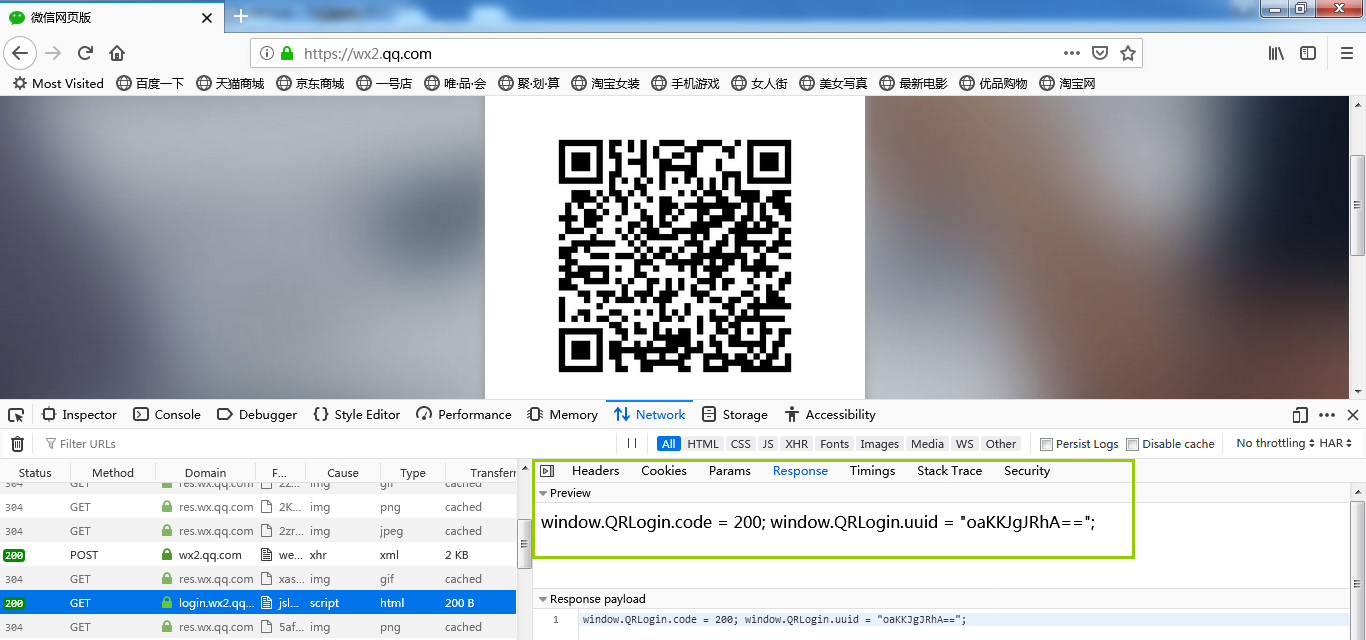This screenshot has width=1366, height=640.
Task: Open the Memory panel
Action: tap(562, 415)
